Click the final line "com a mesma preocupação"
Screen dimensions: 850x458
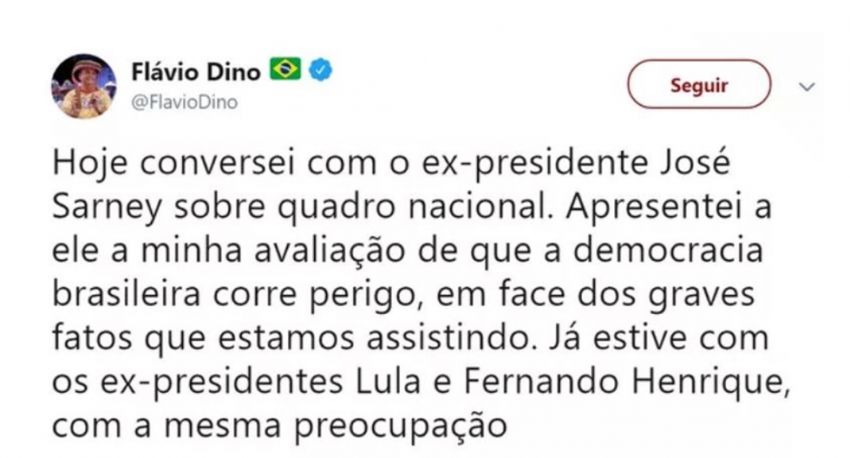[273, 427]
